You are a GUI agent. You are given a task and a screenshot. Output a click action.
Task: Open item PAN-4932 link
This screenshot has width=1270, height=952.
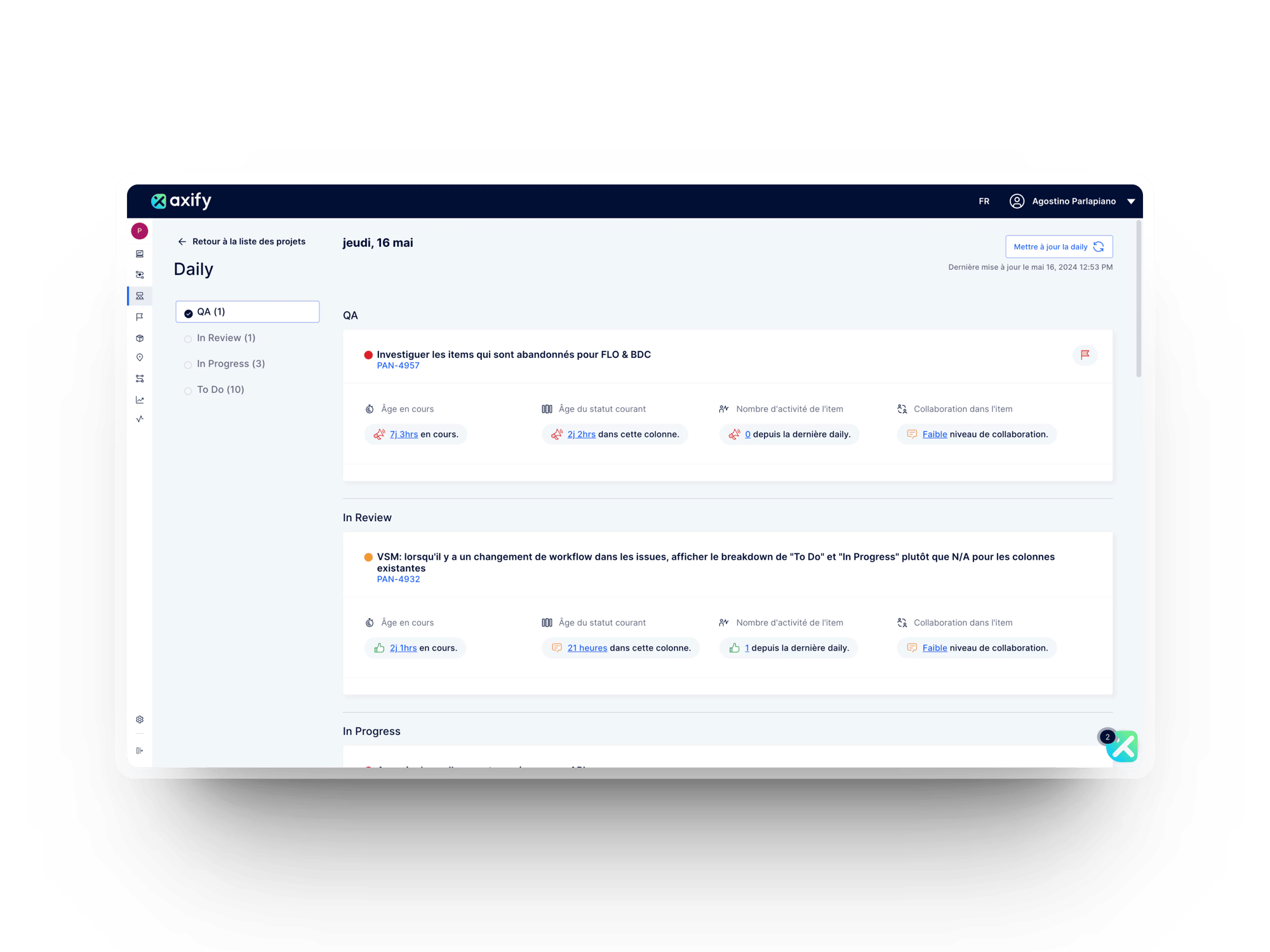pyautogui.click(x=399, y=579)
